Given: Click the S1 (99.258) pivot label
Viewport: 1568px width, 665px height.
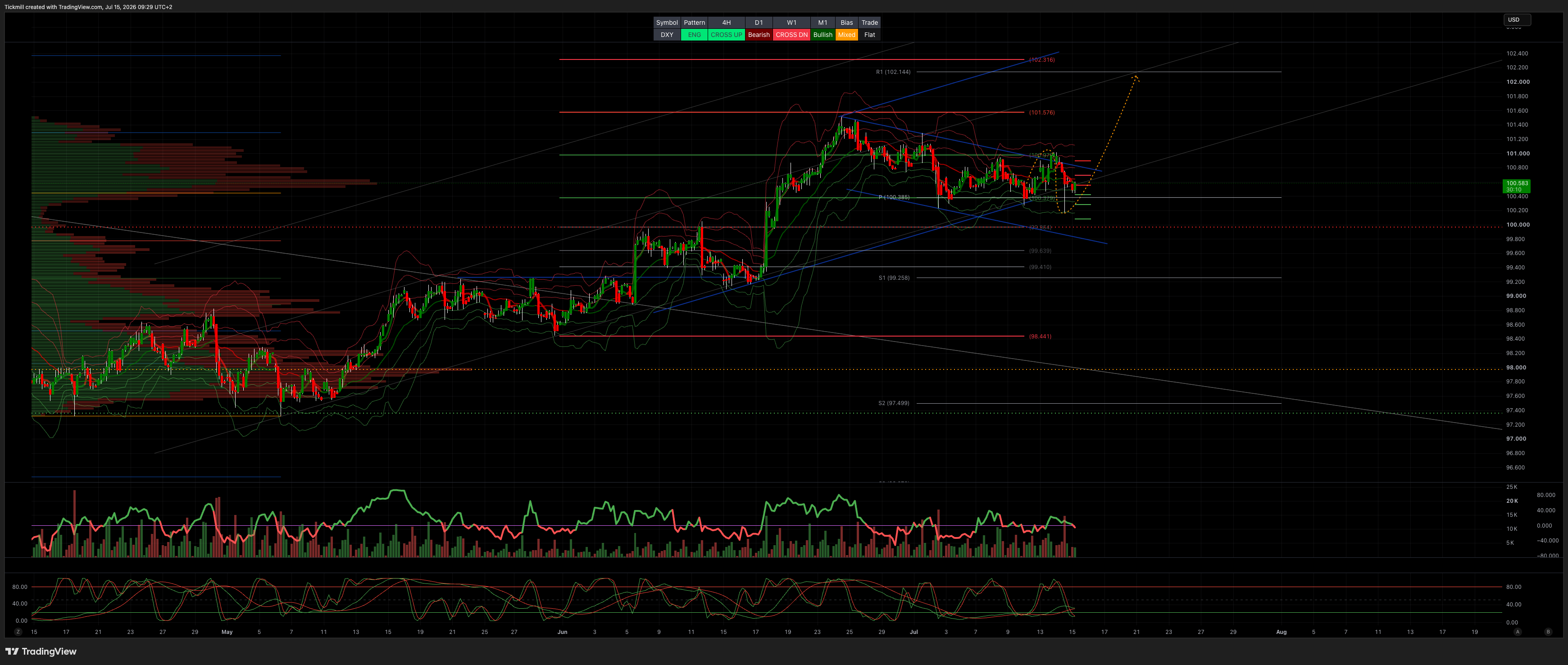Looking at the screenshot, I should coord(894,278).
